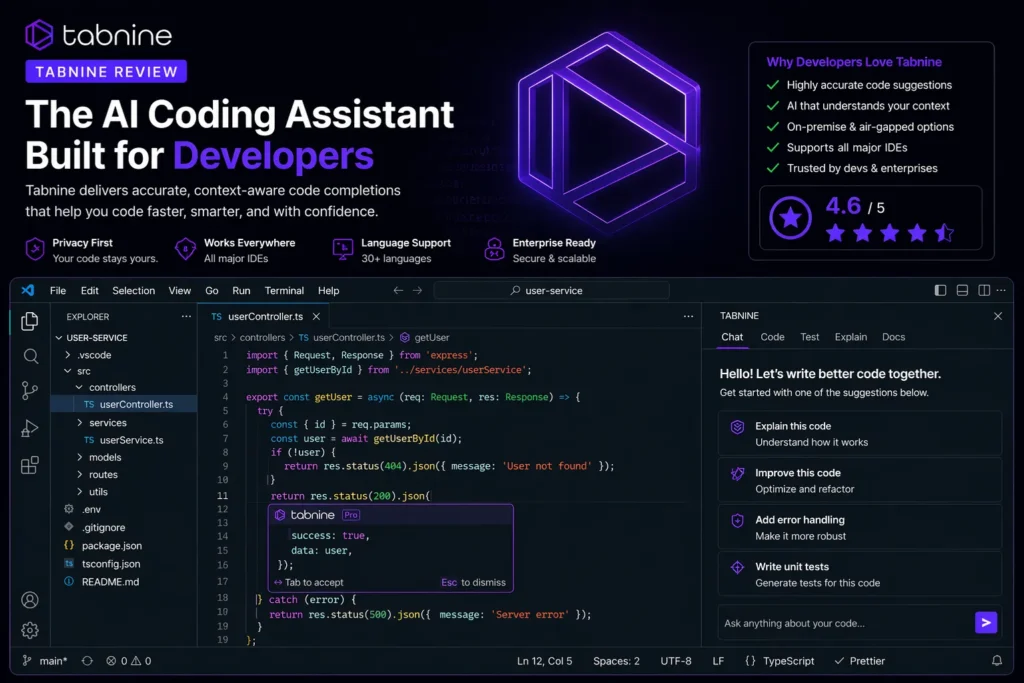Click Spaces: 2 indentation setting
The height and width of the screenshot is (683, 1024).
[x=616, y=661]
